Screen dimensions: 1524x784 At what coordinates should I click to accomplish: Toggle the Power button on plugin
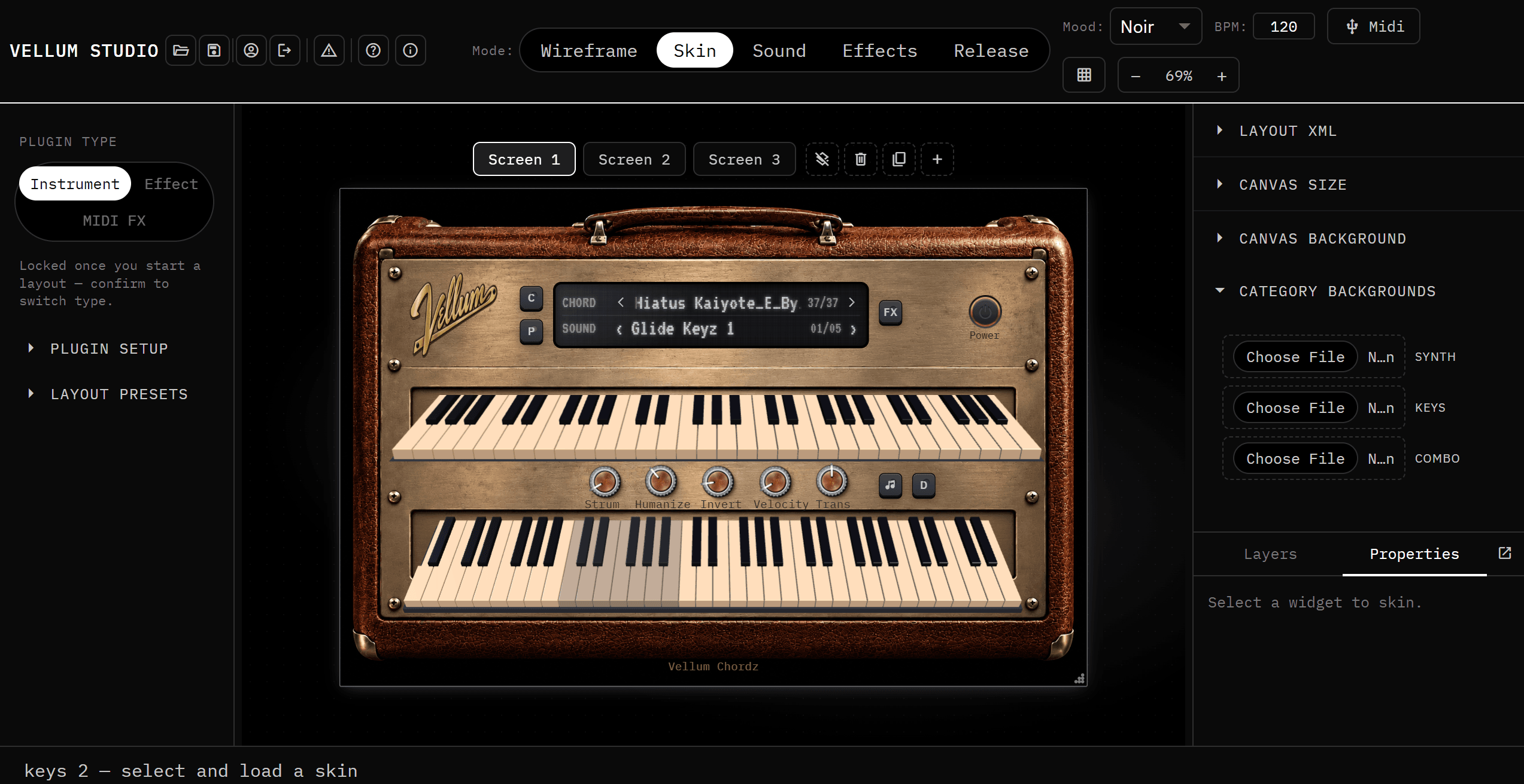[x=985, y=312]
